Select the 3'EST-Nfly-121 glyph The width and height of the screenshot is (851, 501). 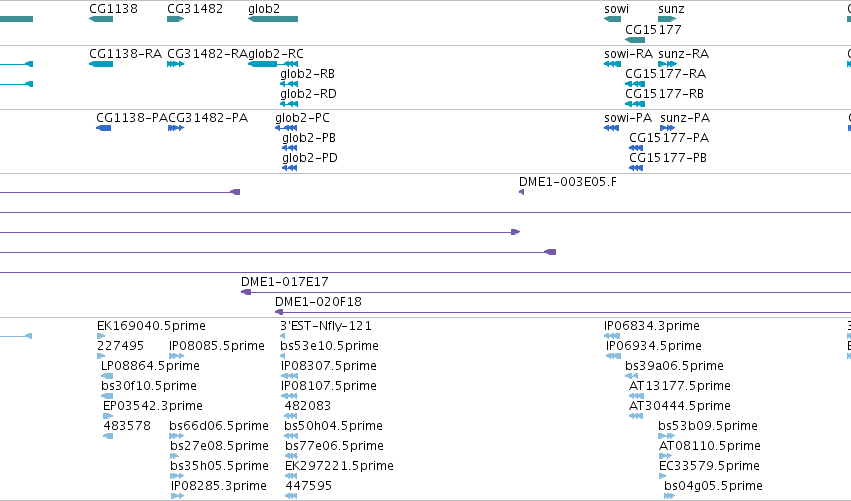point(282,336)
